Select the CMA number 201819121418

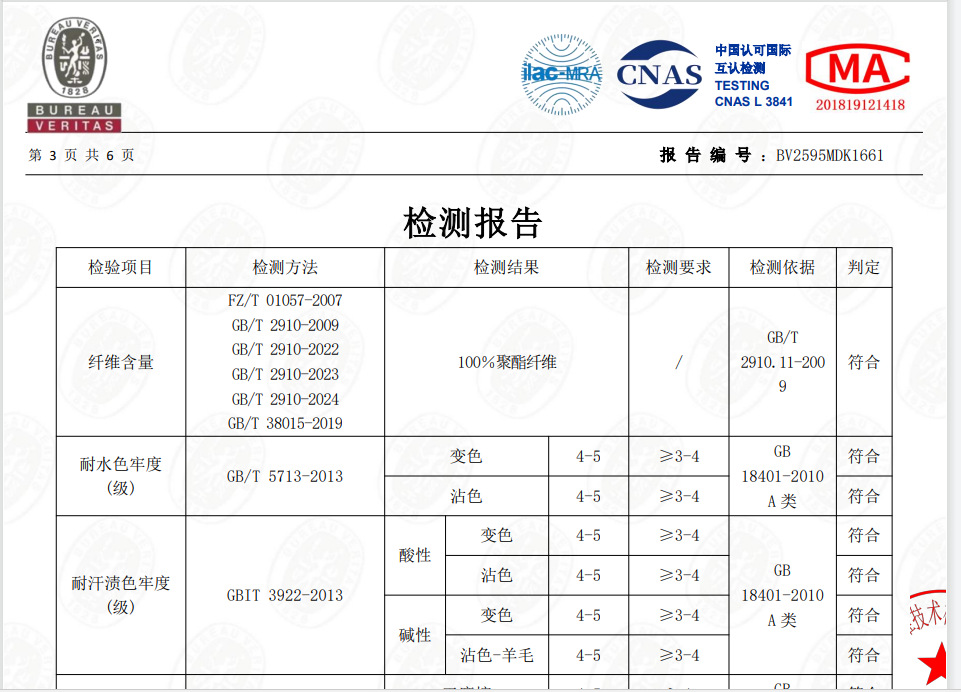coord(860,105)
